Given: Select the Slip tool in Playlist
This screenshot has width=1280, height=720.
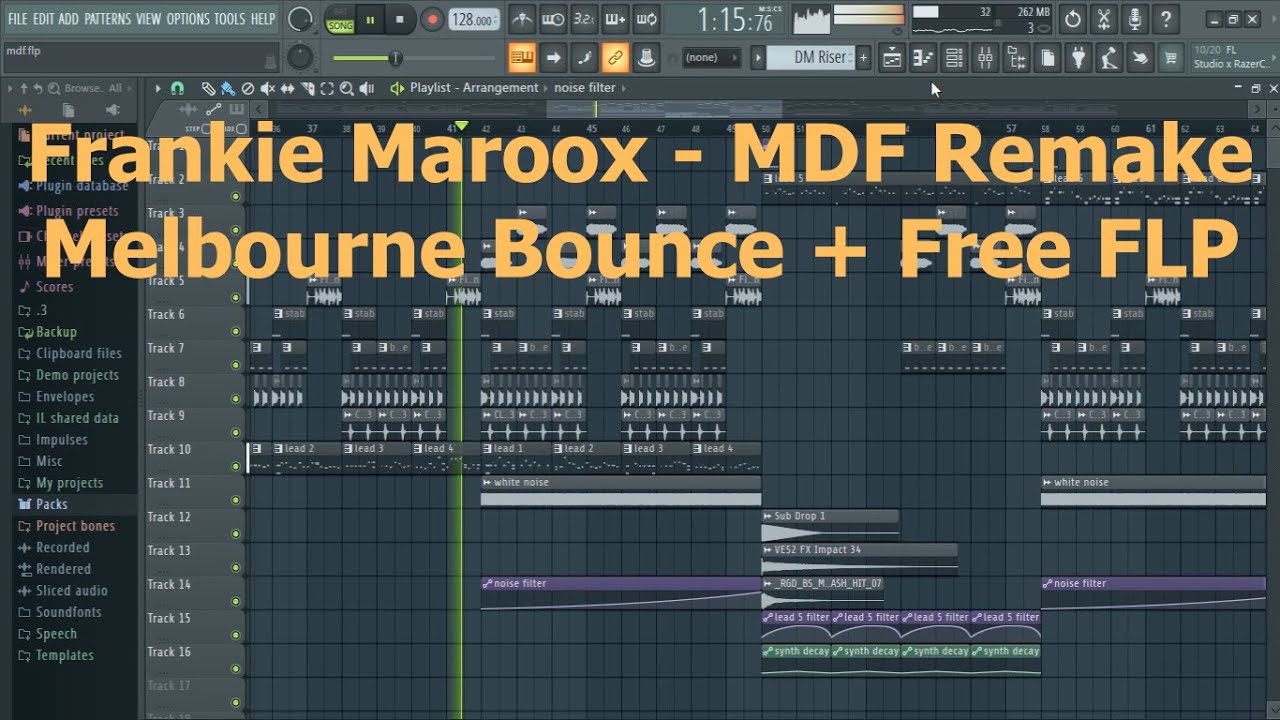Looking at the screenshot, I should coord(288,88).
